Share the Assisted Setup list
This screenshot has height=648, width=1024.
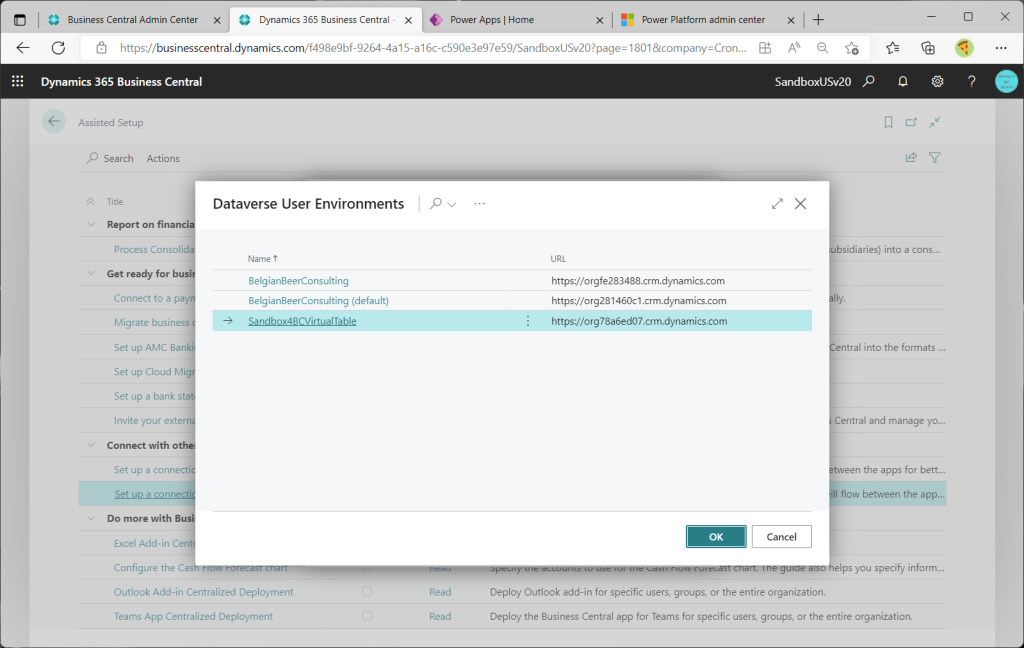(911, 157)
